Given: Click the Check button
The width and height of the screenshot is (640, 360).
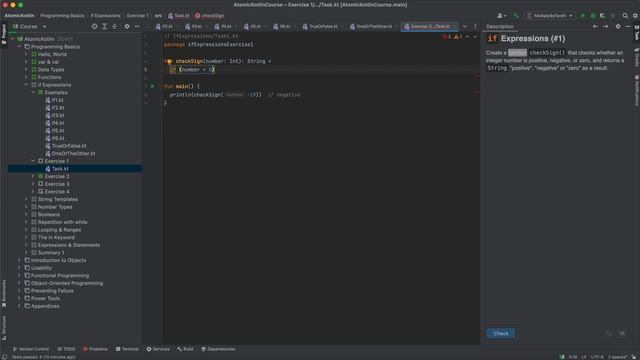Looking at the screenshot, I should click(x=500, y=333).
